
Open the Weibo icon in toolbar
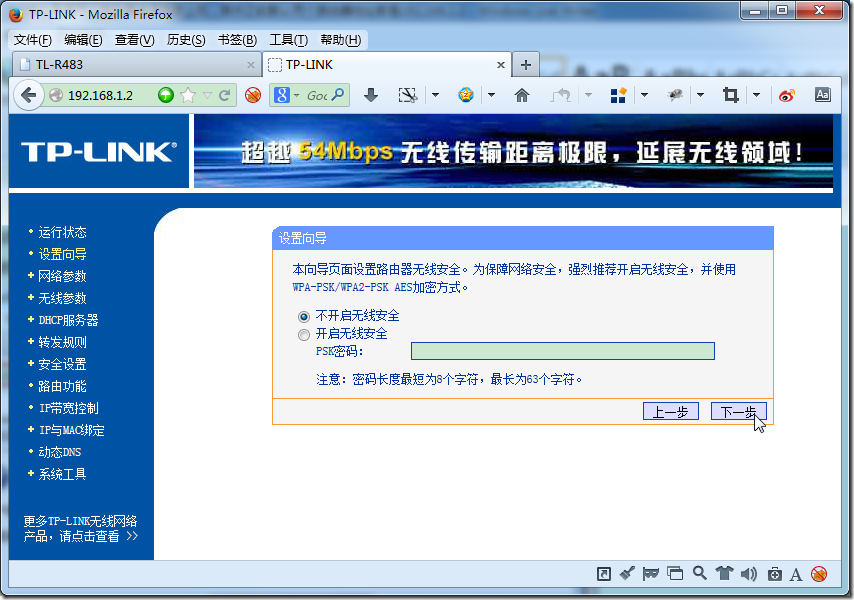pyautogui.click(x=786, y=96)
